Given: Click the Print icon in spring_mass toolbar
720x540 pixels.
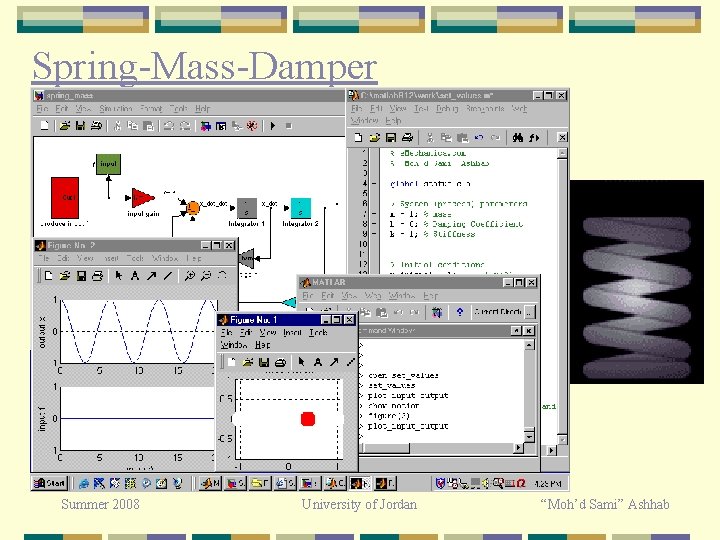Looking at the screenshot, I should coord(96,125).
